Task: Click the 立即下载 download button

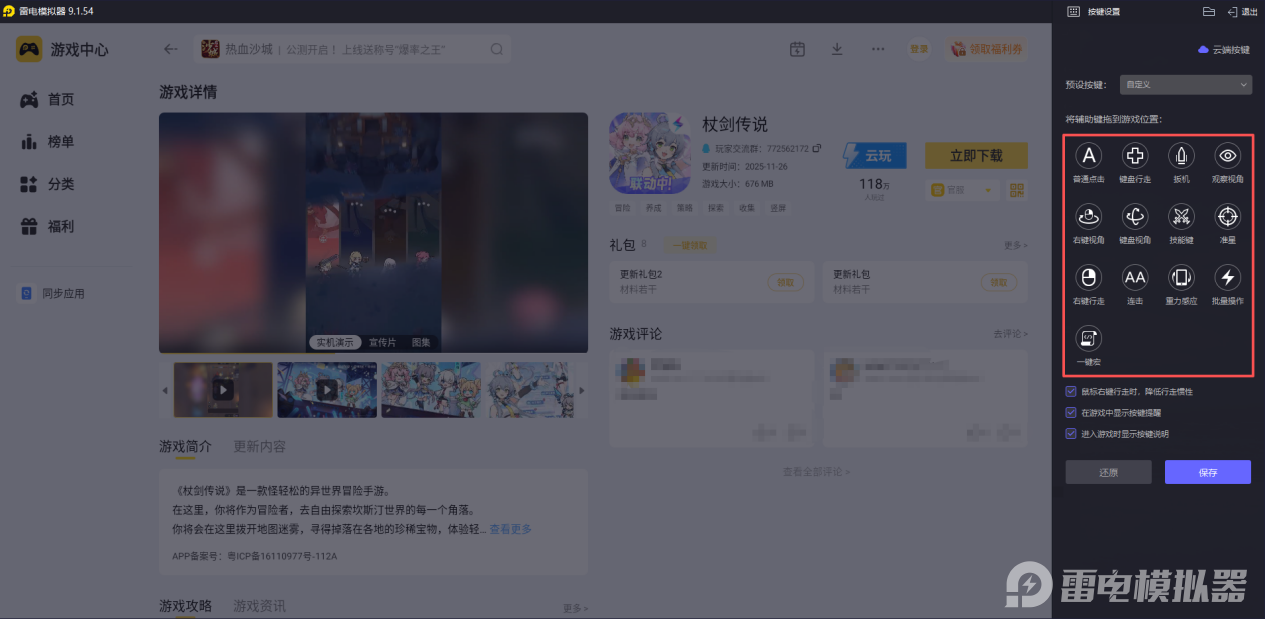Action: pyautogui.click(x=975, y=155)
